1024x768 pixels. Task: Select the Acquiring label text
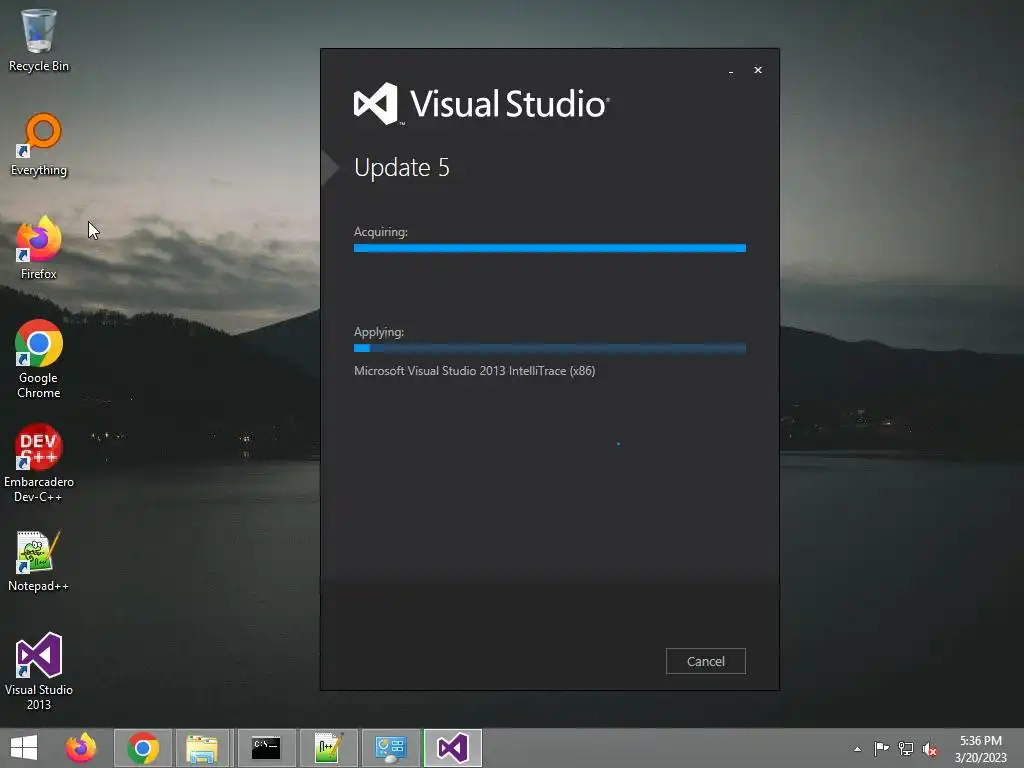pos(381,232)
